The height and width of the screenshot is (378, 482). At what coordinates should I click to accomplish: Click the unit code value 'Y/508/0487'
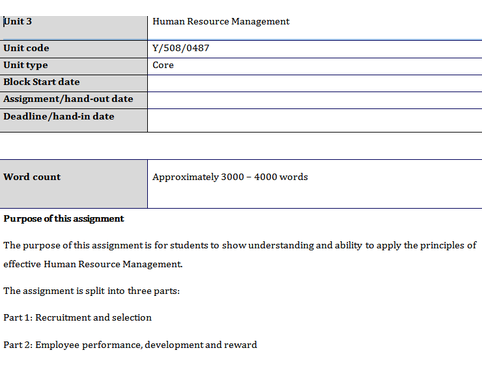pyautogui.click(x=181, y=48)
